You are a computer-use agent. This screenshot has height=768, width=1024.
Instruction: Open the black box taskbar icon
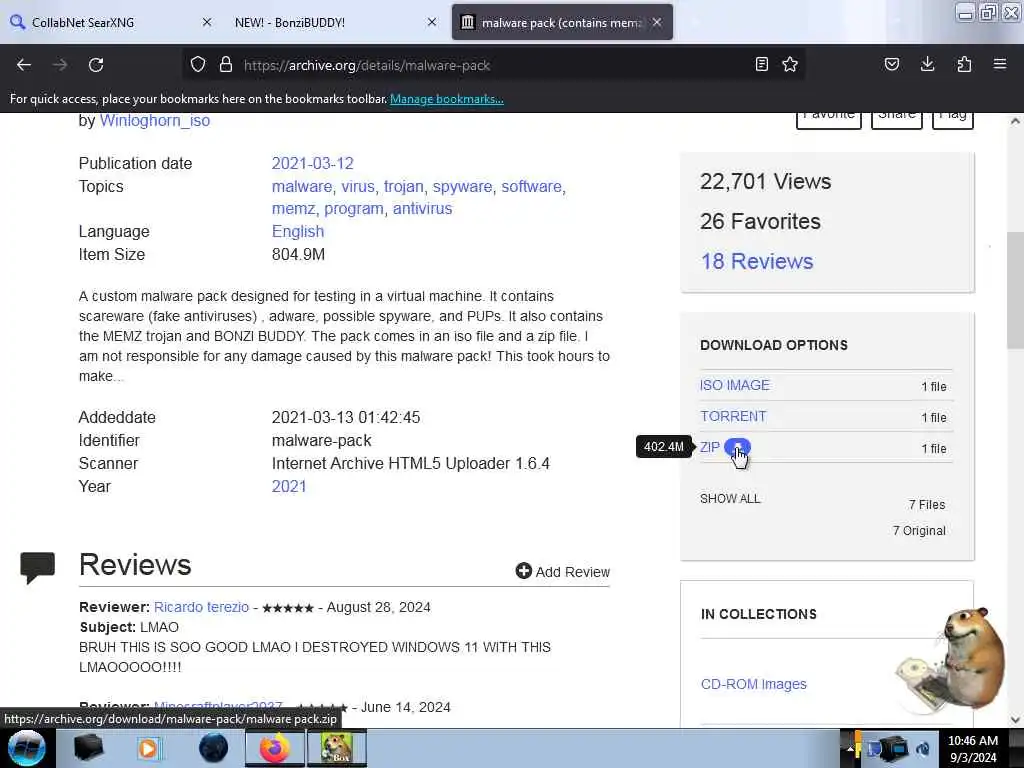click(88, 748)
